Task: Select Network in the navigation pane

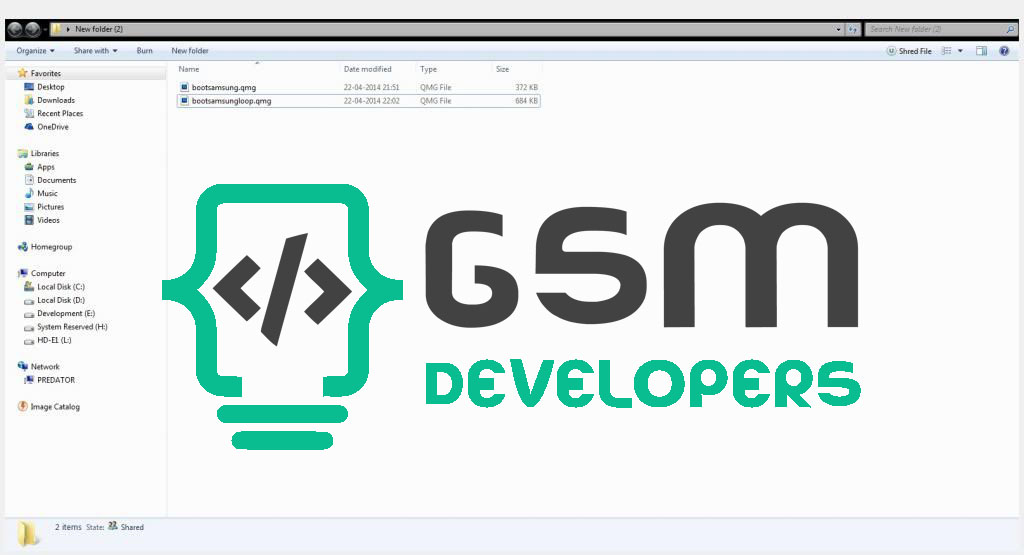Action: click(45, 367)
